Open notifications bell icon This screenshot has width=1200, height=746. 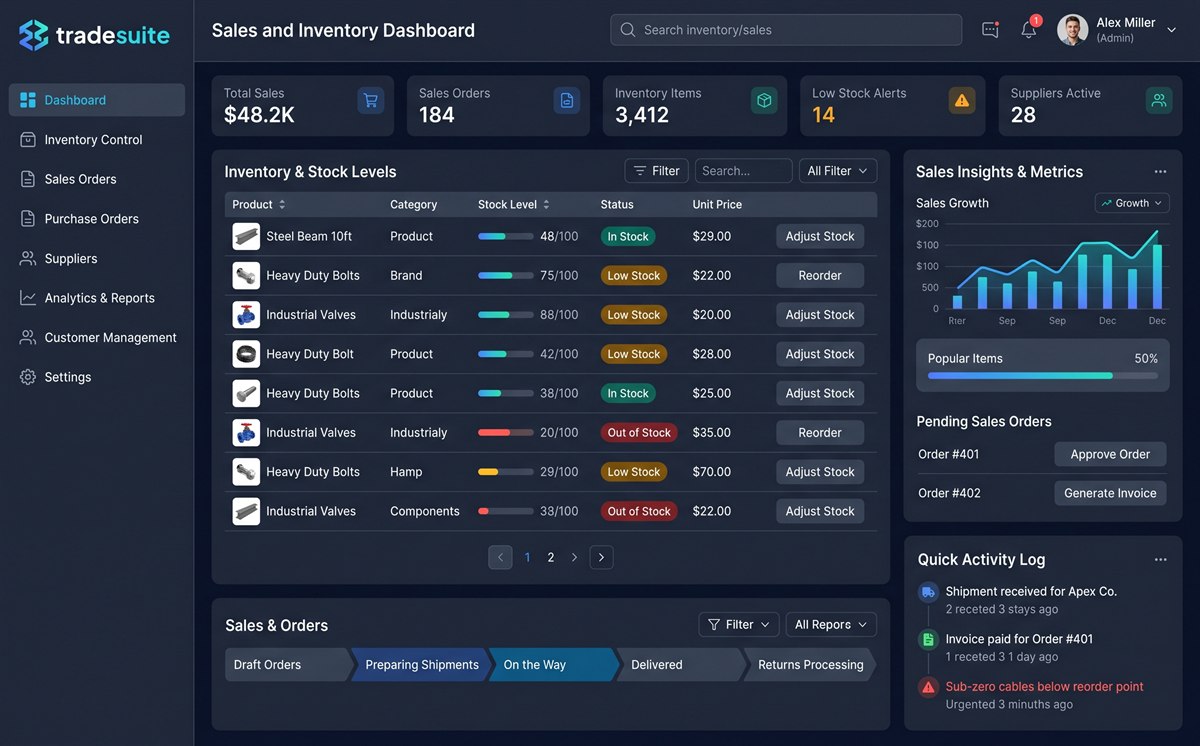tap(1029, 30)
